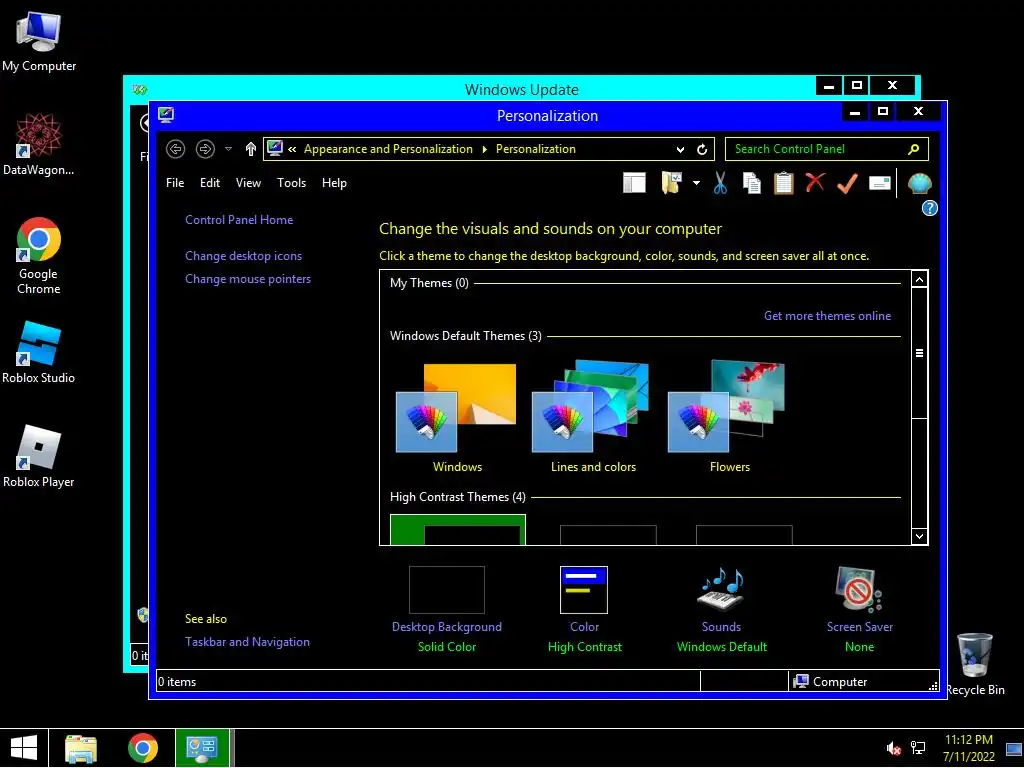Screen dimensions: 1024x768
Task: Select the Roblox Player desktop shortcut
Action: point(39,456)
